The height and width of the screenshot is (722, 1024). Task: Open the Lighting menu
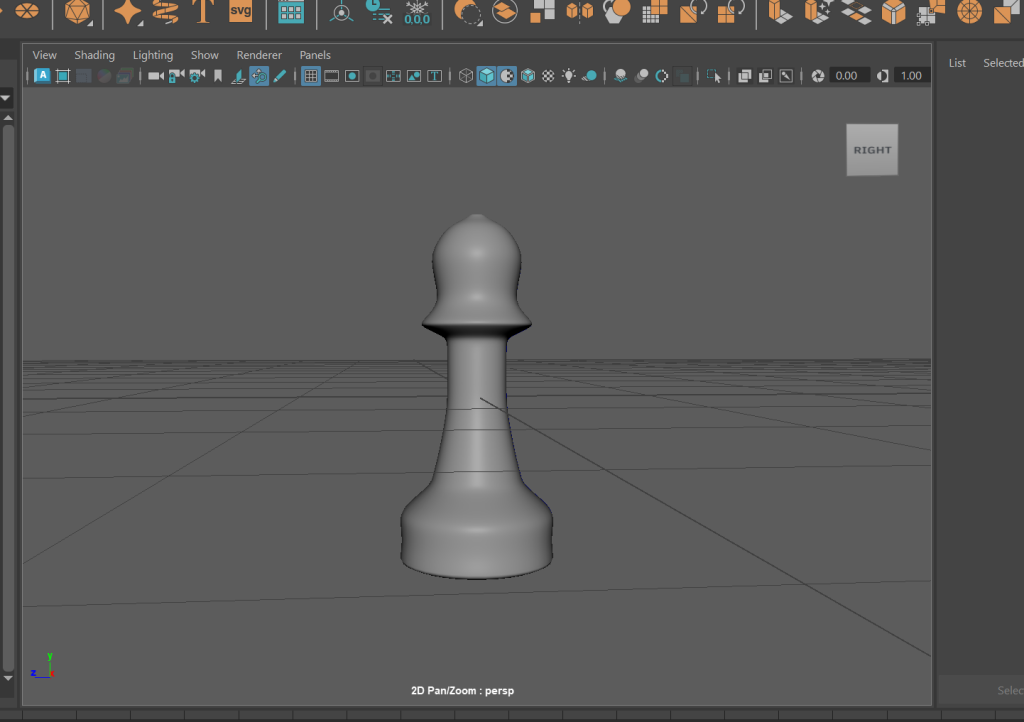point(152,55)
